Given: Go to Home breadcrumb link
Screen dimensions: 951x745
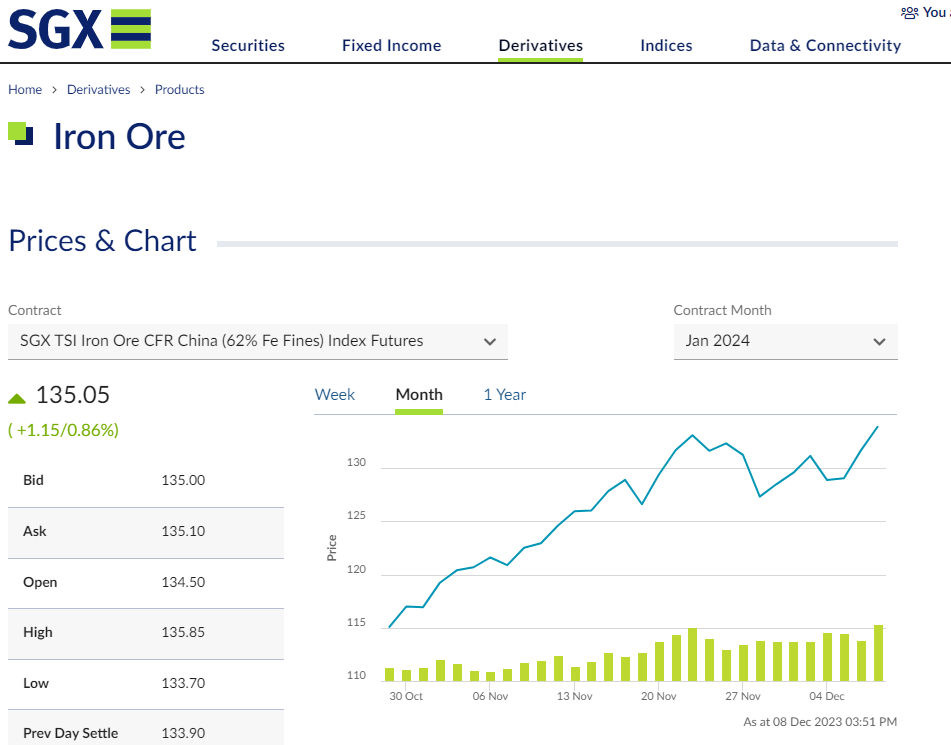Looking at the screenshot, I should (x=25, y=89).
